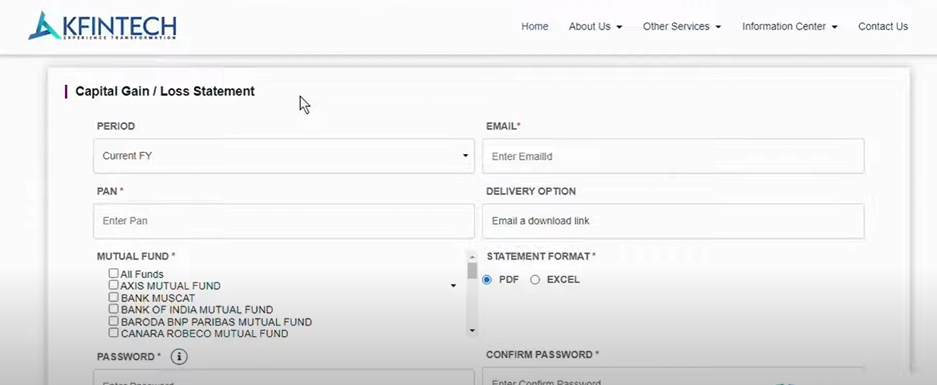This screenshot has width=937, height=385.
Task: Open the Information Center menu
Action: (x=790, y=26)
